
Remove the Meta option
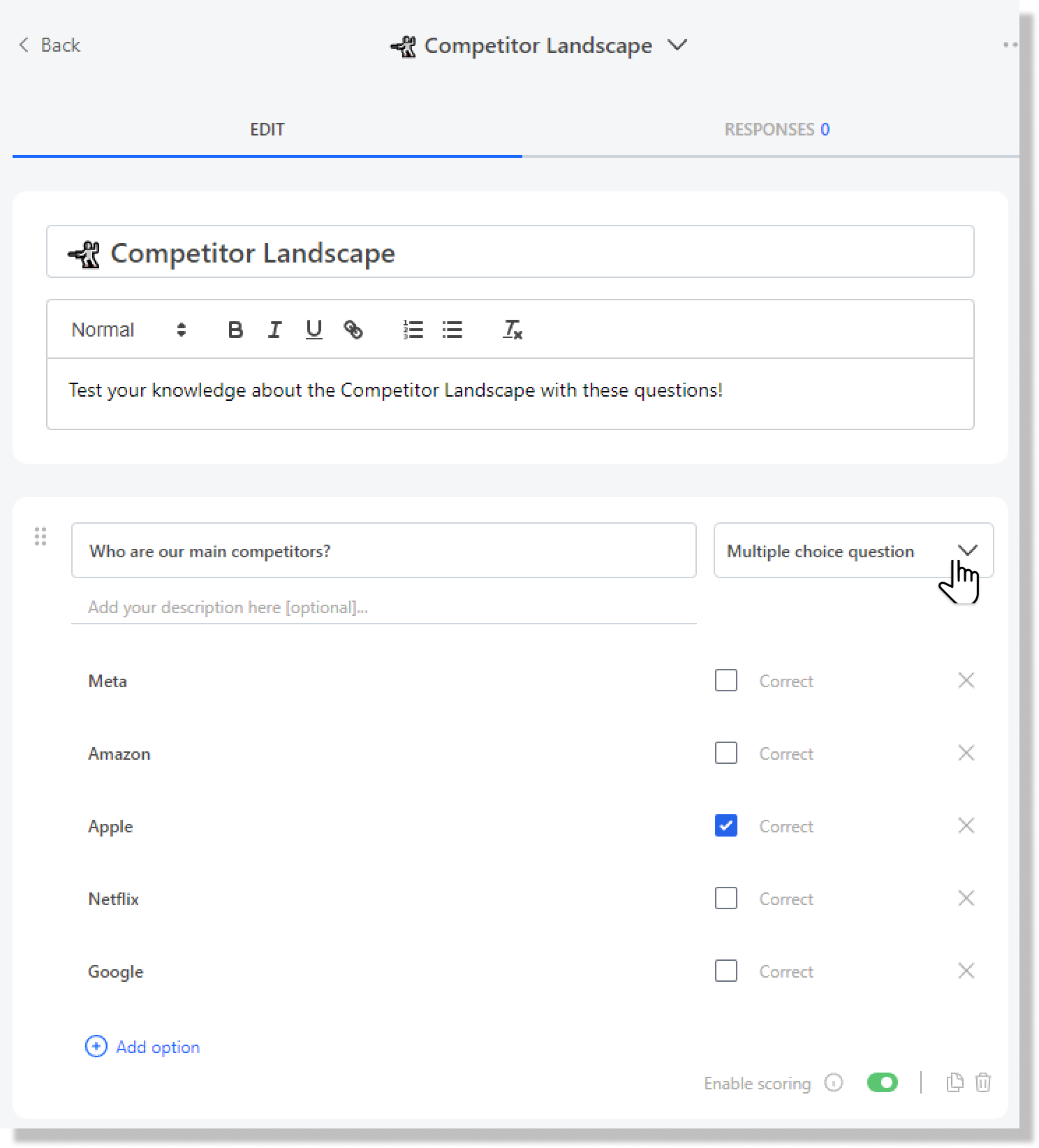[966, 681]
